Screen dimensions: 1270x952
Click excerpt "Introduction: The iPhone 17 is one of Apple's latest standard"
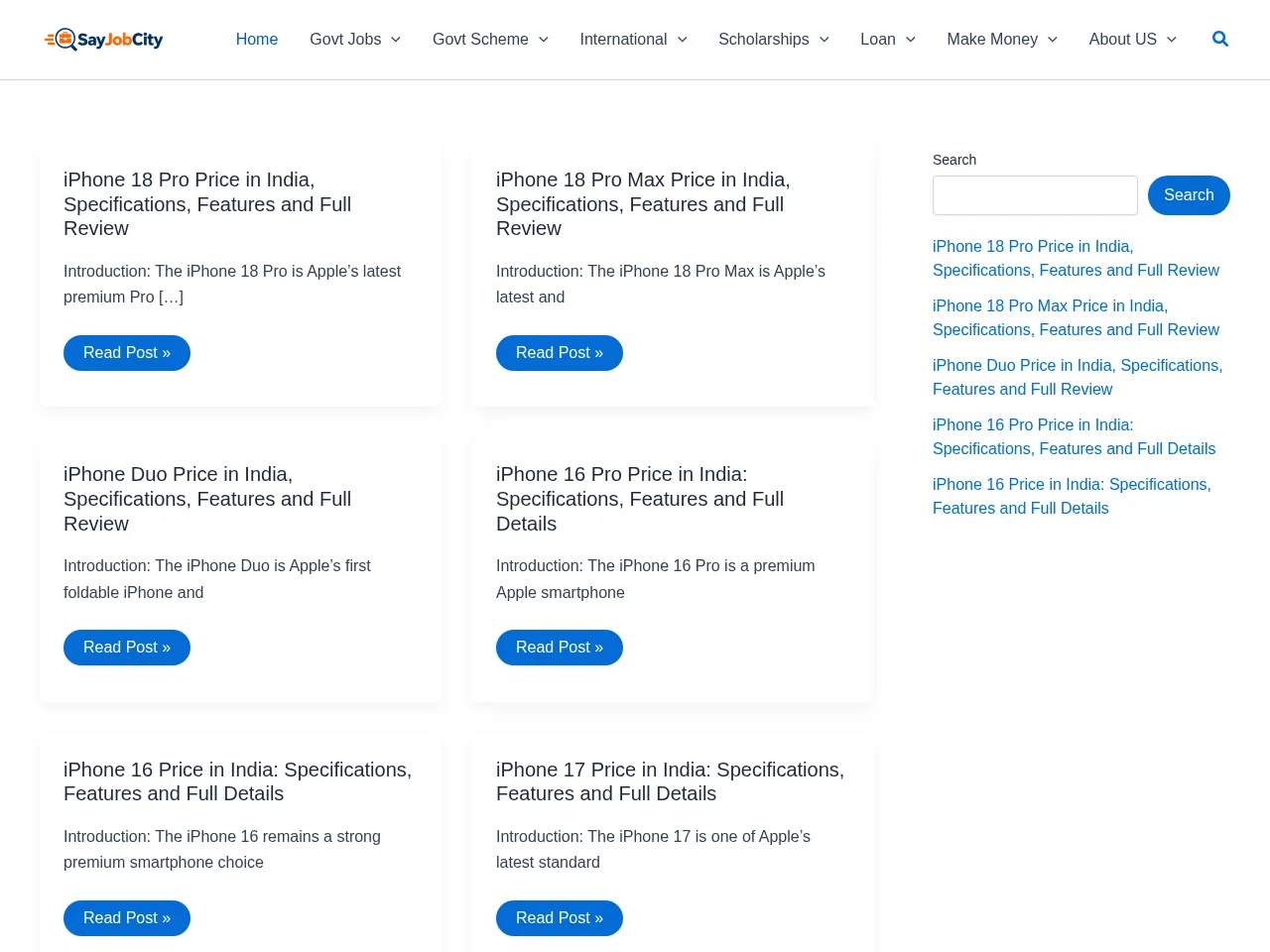click(x=653, y=849)
